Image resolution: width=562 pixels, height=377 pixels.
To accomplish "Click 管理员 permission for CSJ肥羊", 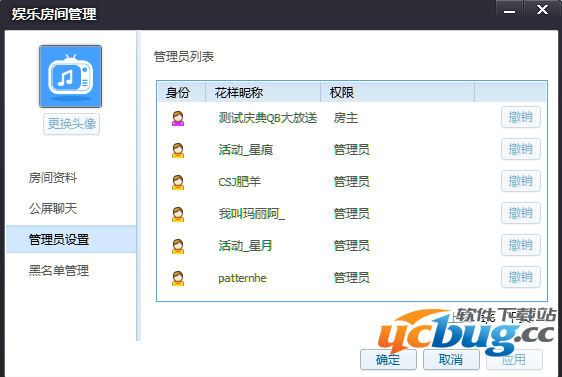I will tap(352, 182).
